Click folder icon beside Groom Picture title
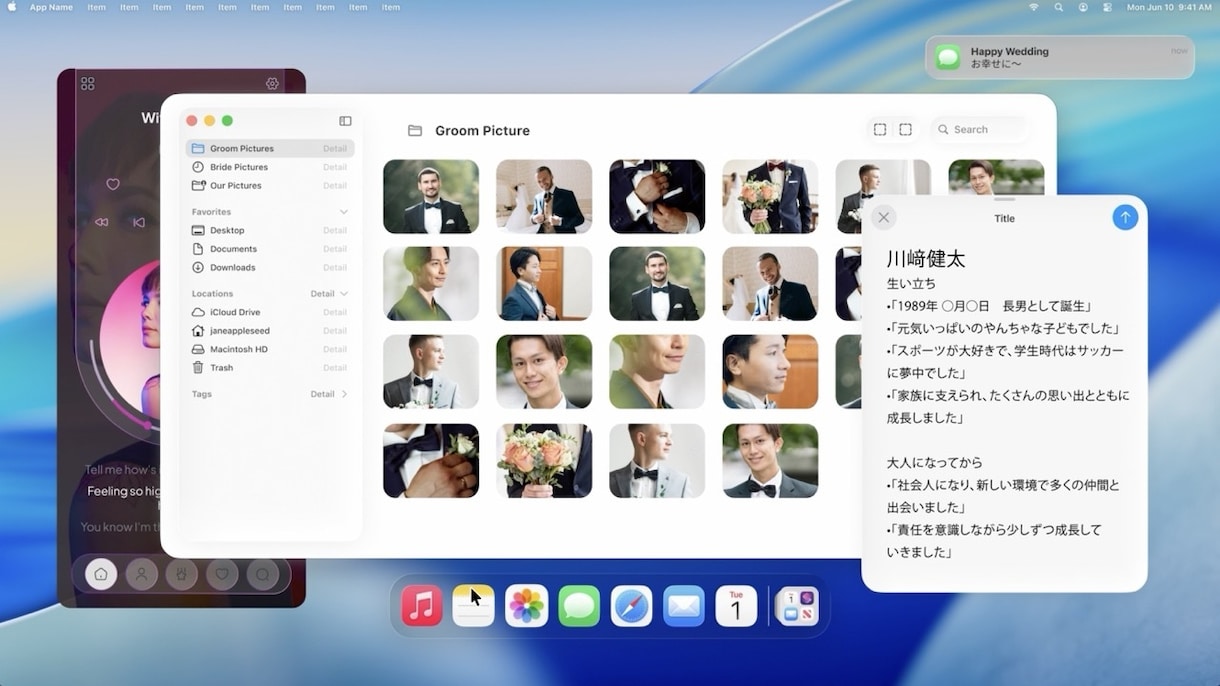This screenshot has height=686, width=1220. pos(415,131)
